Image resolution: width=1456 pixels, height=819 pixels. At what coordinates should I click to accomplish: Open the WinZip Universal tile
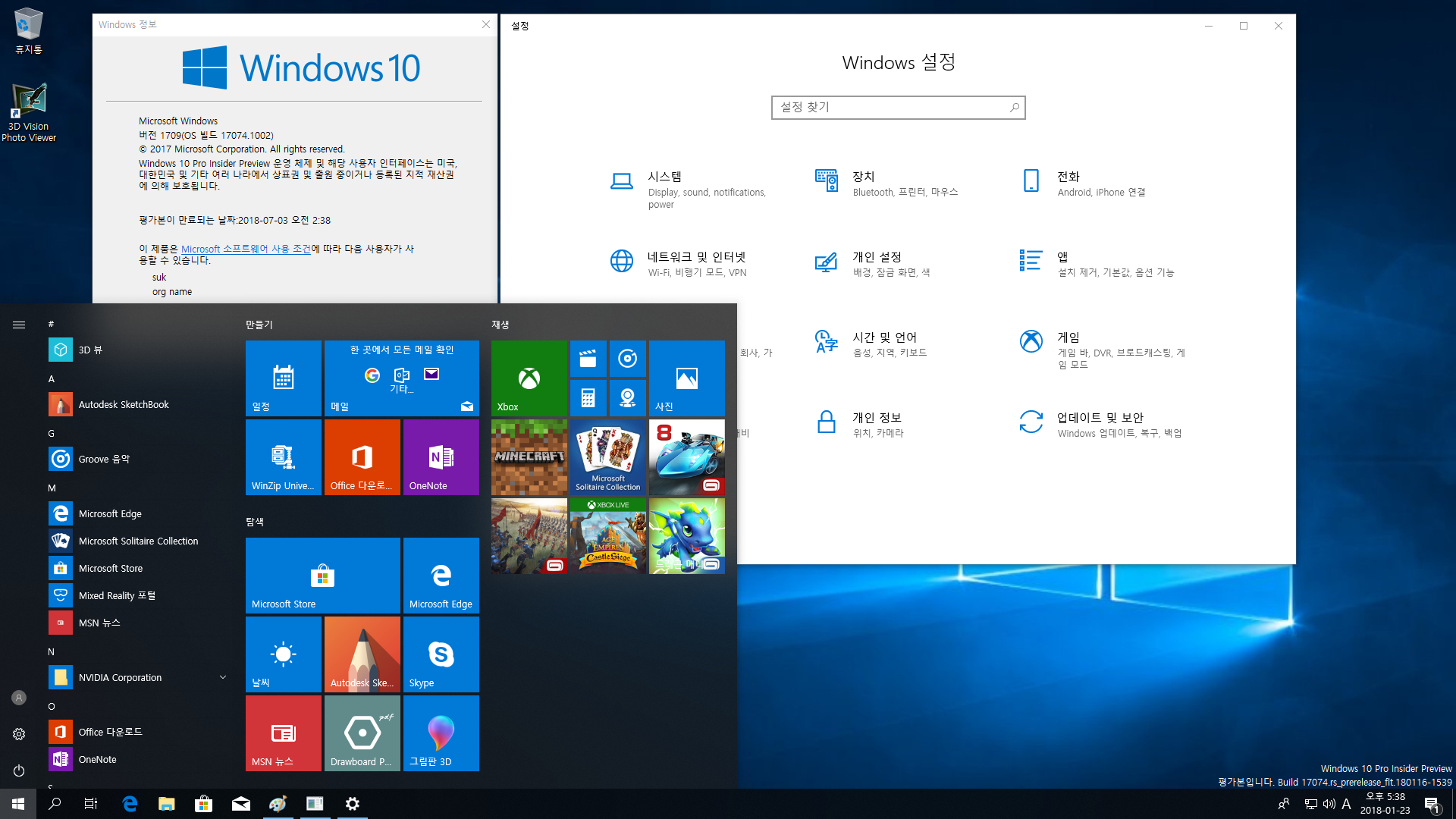pyautogui.click(x=284, y=457)
